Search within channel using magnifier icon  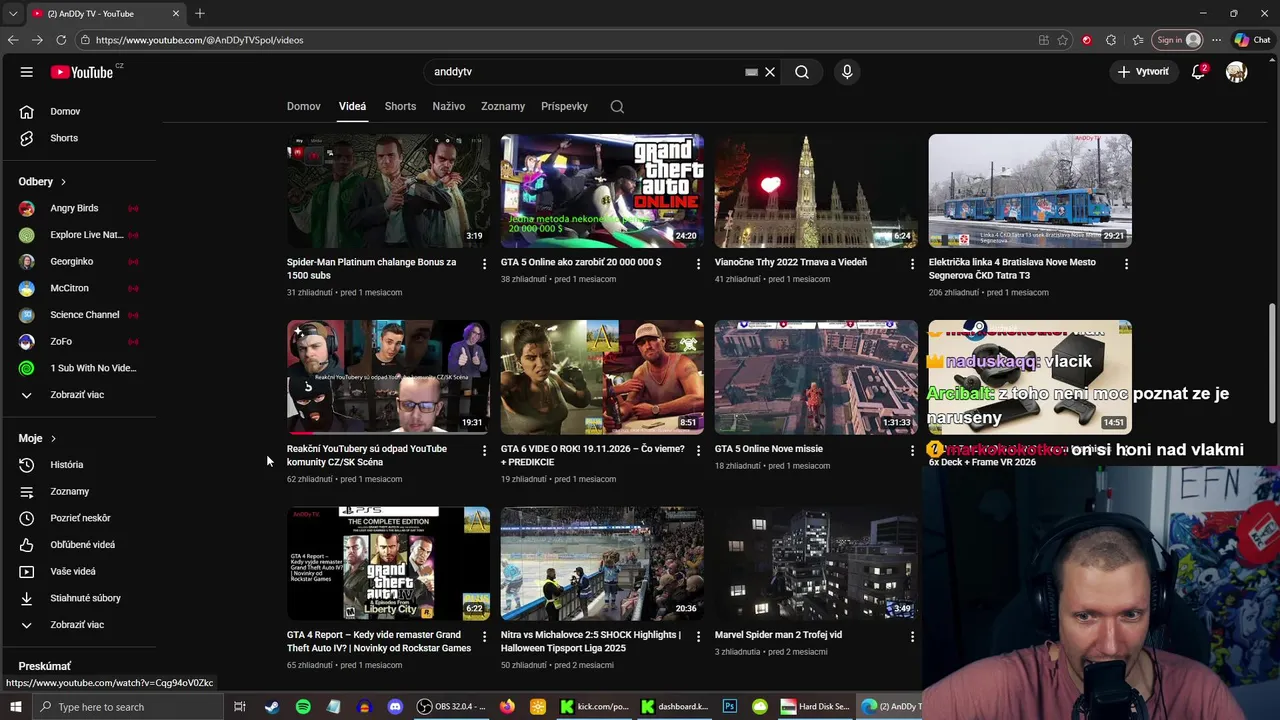tap(617, 106)
